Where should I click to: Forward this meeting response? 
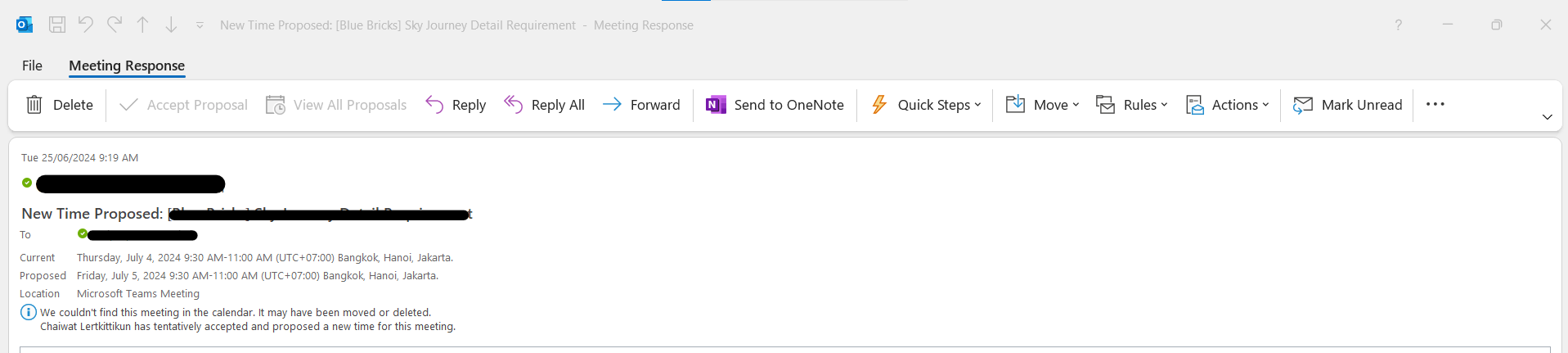[x=641, y=105]
